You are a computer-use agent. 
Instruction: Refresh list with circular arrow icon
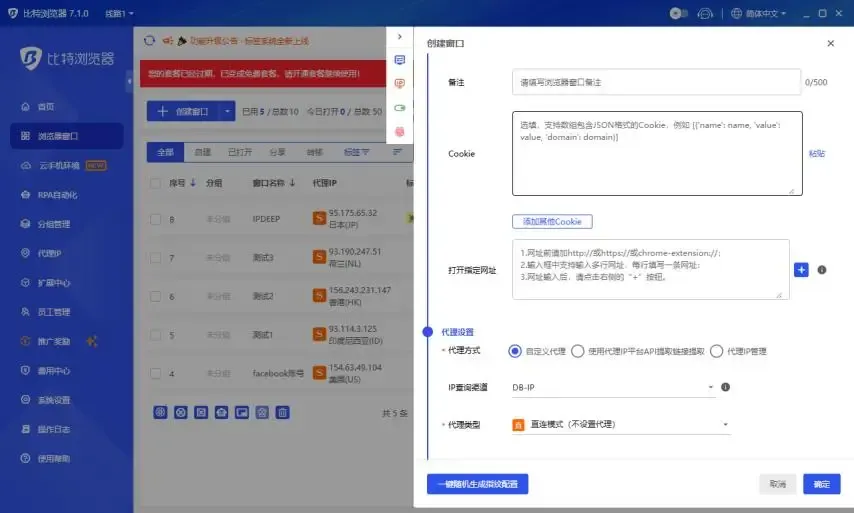point(149,41)
